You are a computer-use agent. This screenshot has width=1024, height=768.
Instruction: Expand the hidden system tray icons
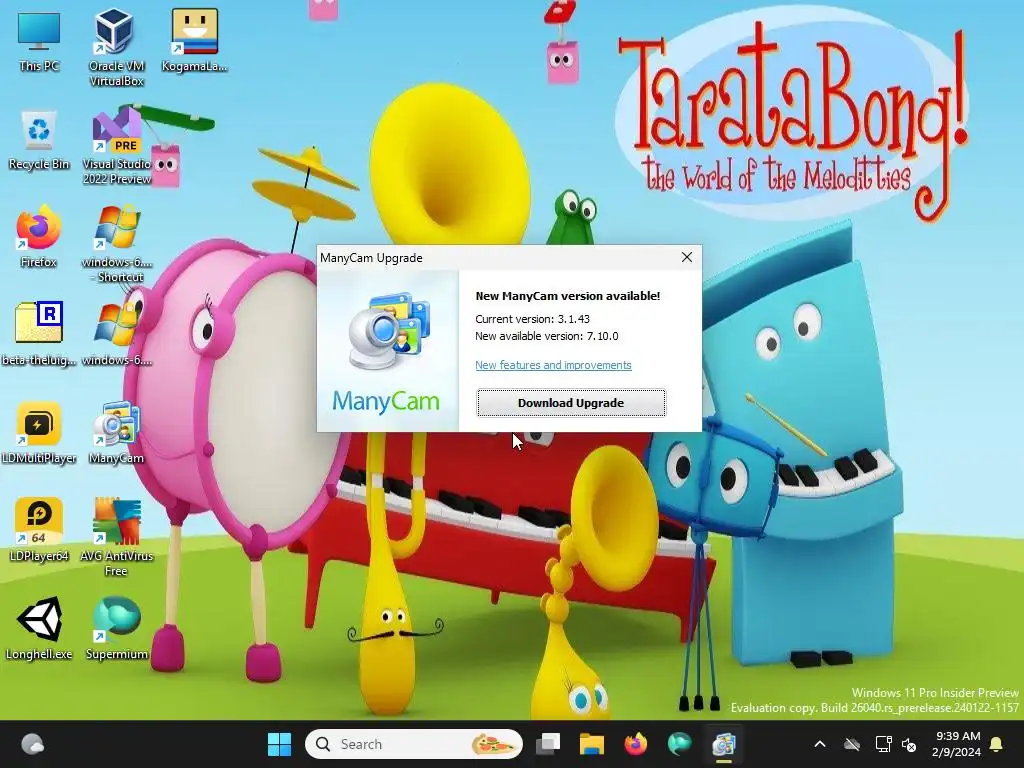(x=820, y=744)
